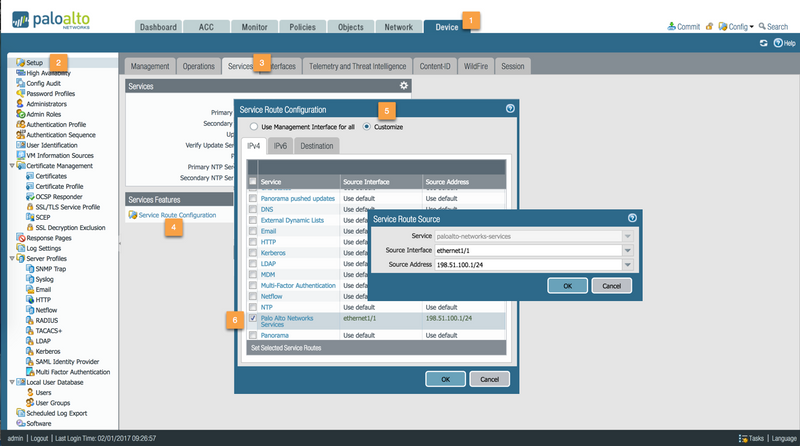
Task: Click Set Selected Service Routes
Action: click(286, 348)
